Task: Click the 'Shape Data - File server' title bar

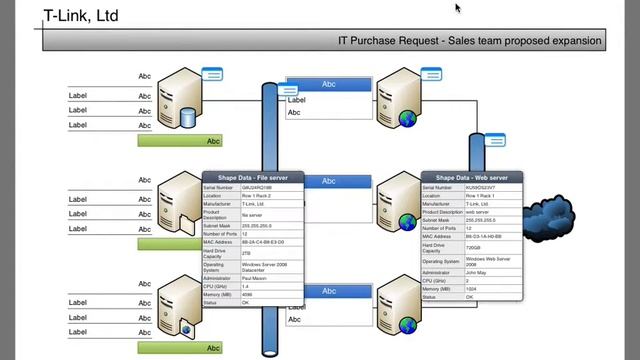Action: (253, 178)
